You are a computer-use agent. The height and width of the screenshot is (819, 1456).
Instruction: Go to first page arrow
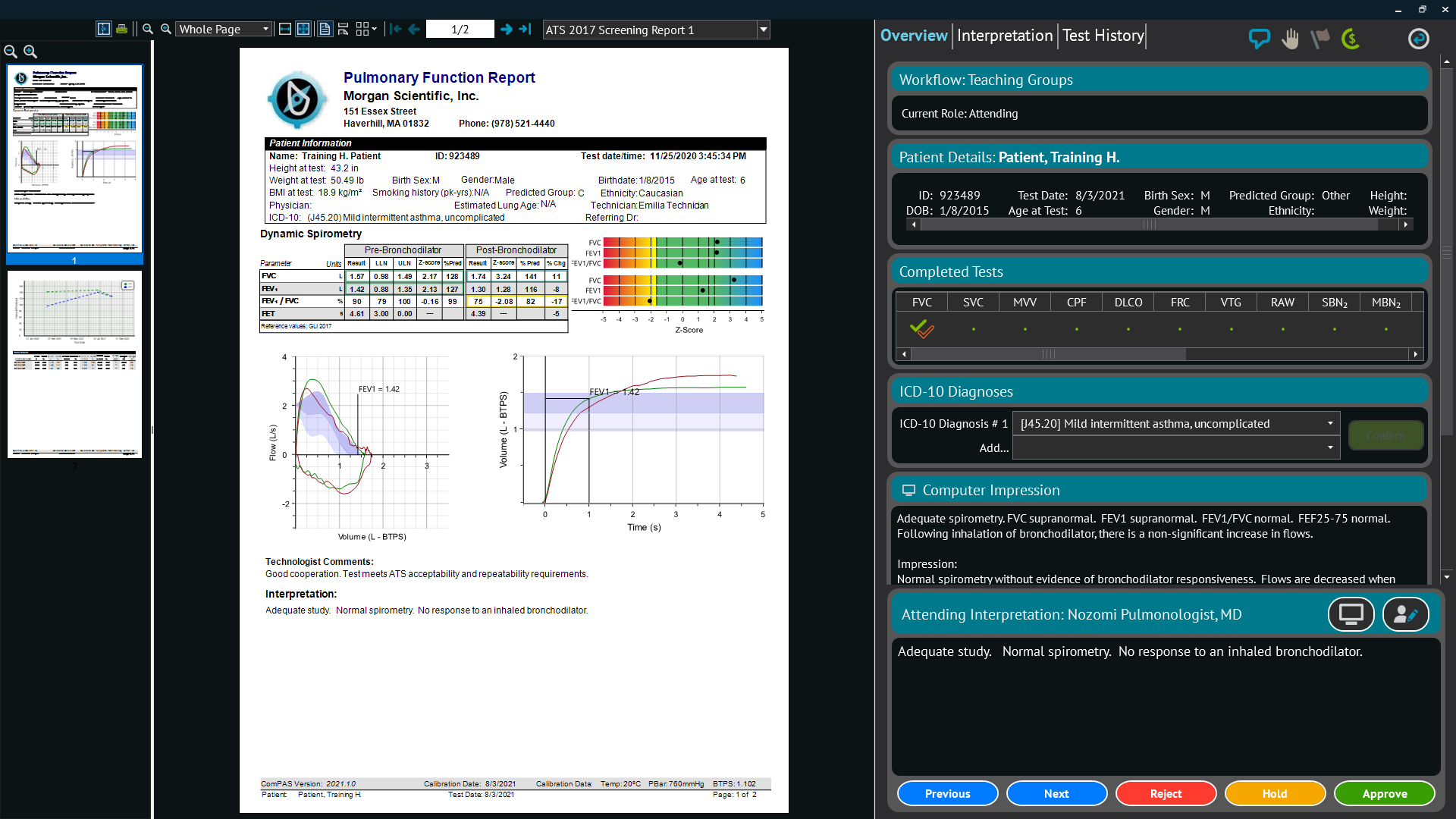395,29
